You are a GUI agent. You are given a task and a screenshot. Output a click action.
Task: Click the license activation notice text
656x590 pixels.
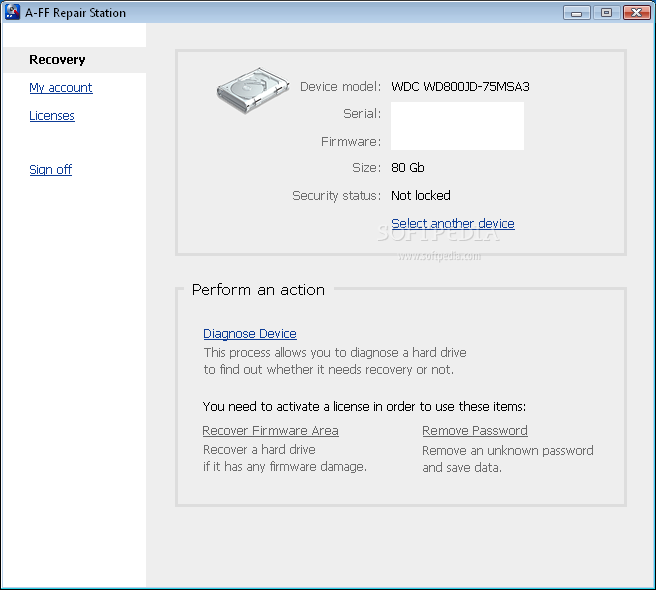(364, 407)
